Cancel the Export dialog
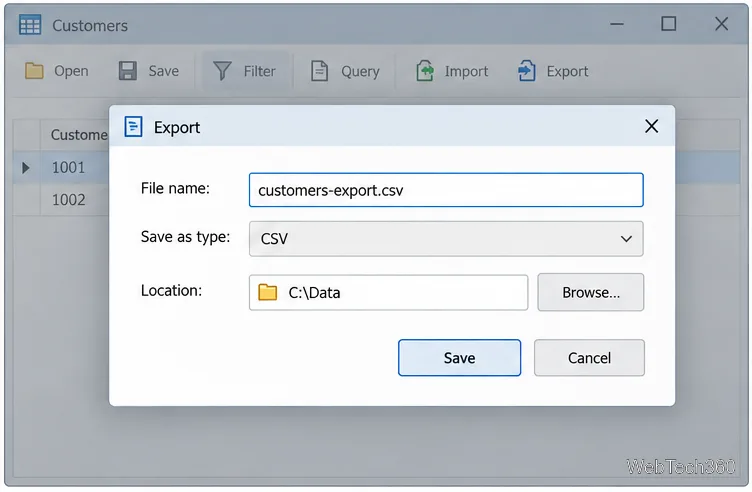This screenshot has height=492, width=752. (589, 358)
